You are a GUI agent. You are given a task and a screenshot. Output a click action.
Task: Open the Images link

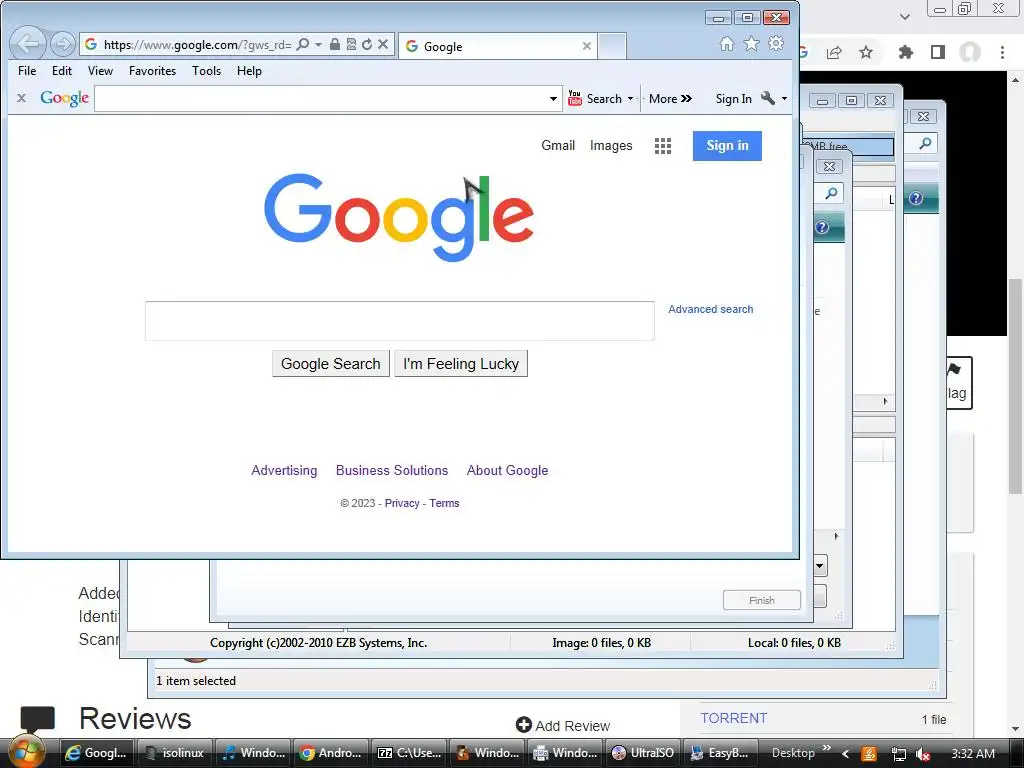coord(611,146)
